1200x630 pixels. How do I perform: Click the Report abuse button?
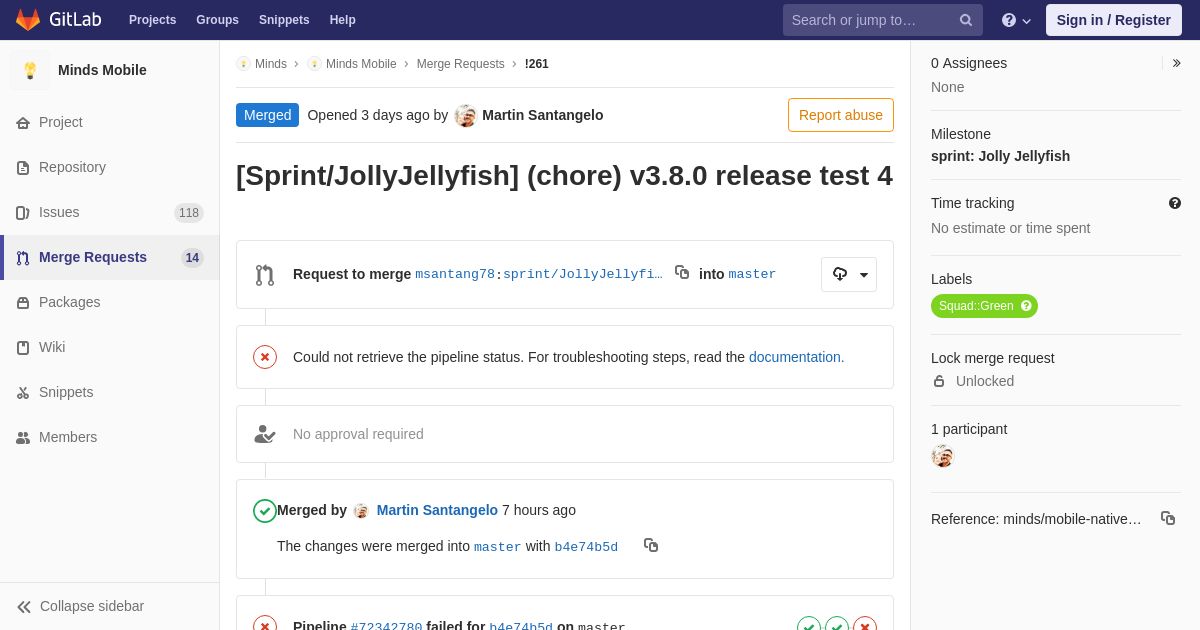click(x=840, y=115)
